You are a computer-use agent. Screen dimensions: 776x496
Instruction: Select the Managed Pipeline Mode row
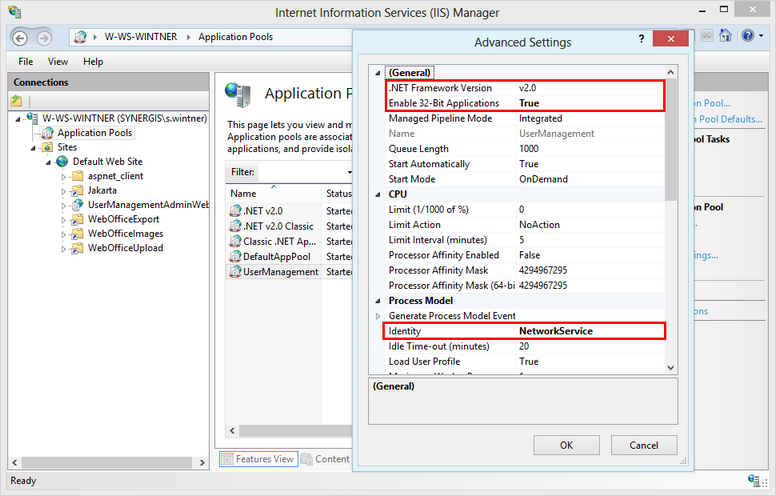click(525, 118)
